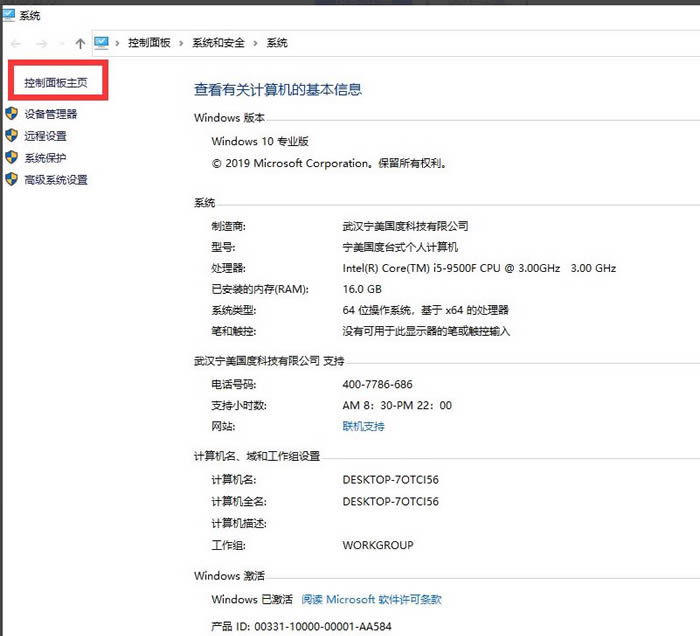Click 系统 at the end of the breadcrumb
Screen dimensions: 700x636
tap(277, 43)
